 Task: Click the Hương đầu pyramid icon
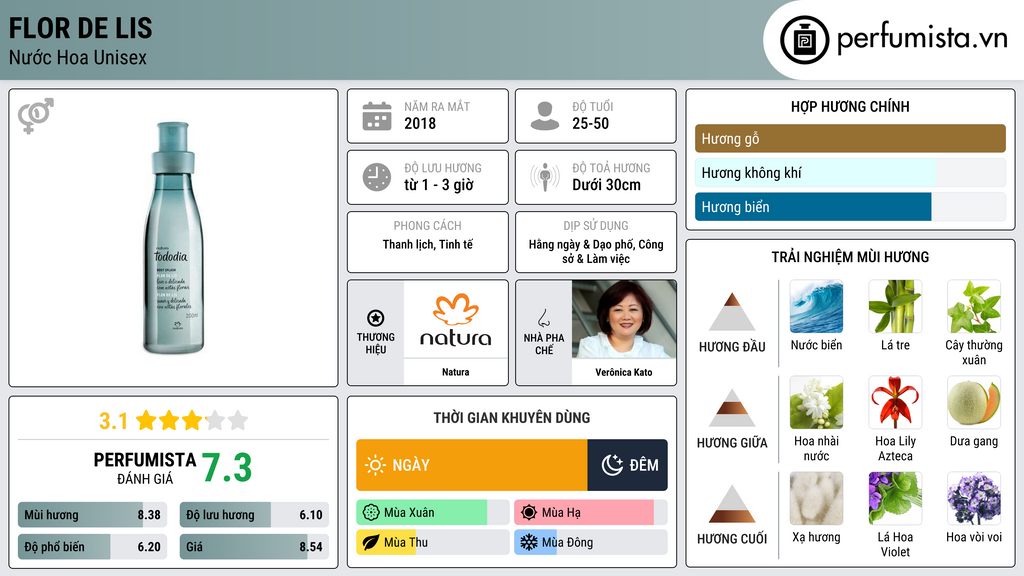[732, 312]
